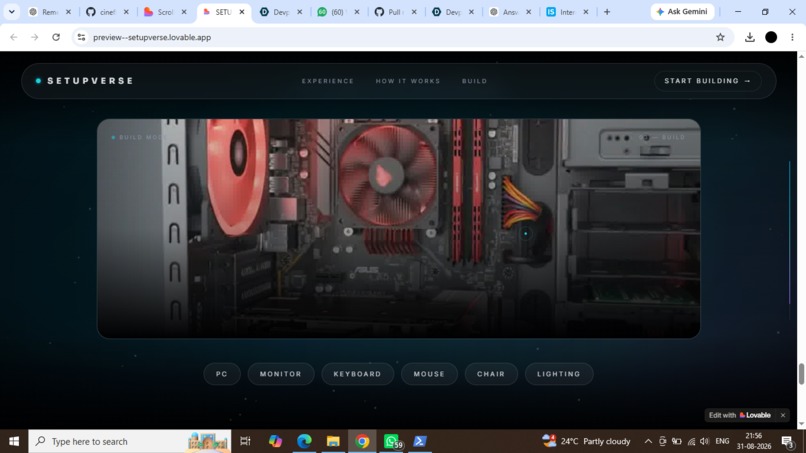Open the Experience nav link

(328, 81)
